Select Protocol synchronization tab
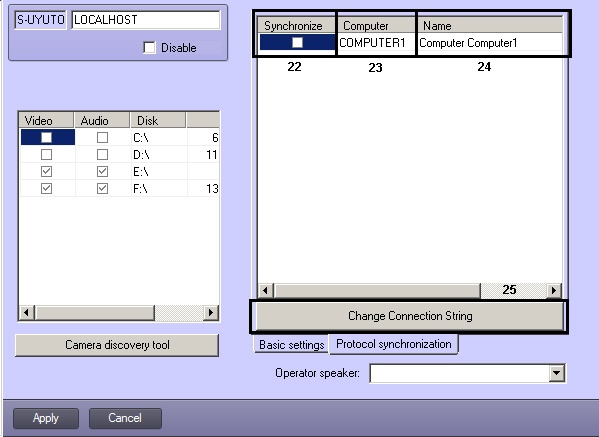The height and width of the screenshot is (437, 599). coord(393,344)
